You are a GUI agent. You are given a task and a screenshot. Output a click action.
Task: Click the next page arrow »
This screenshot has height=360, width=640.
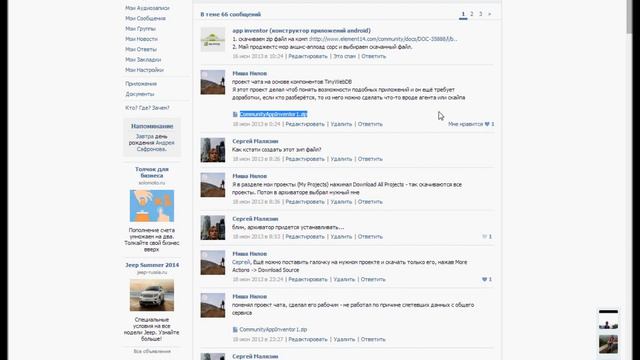(490, 14)
